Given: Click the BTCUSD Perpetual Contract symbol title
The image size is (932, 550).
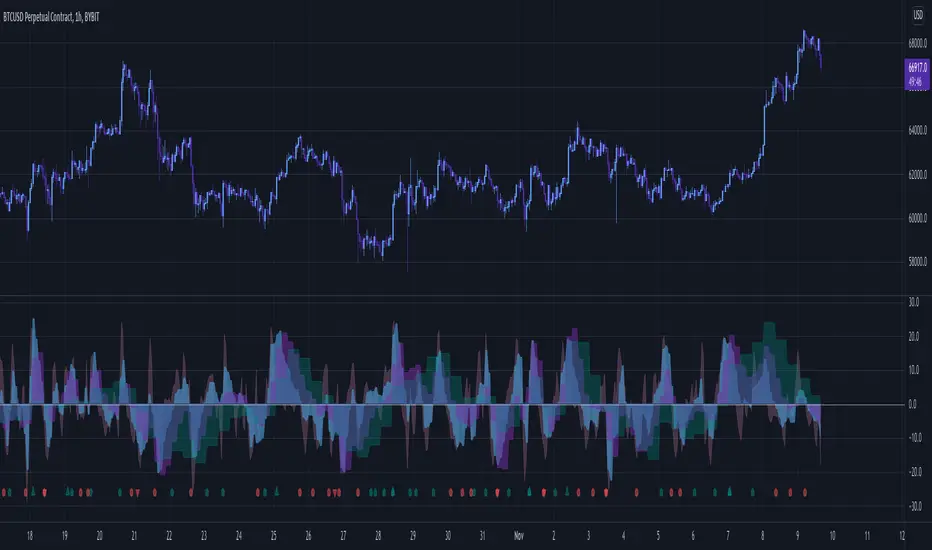Looking at the screenshot, I should pyautogui.click(x=70, y=11).
